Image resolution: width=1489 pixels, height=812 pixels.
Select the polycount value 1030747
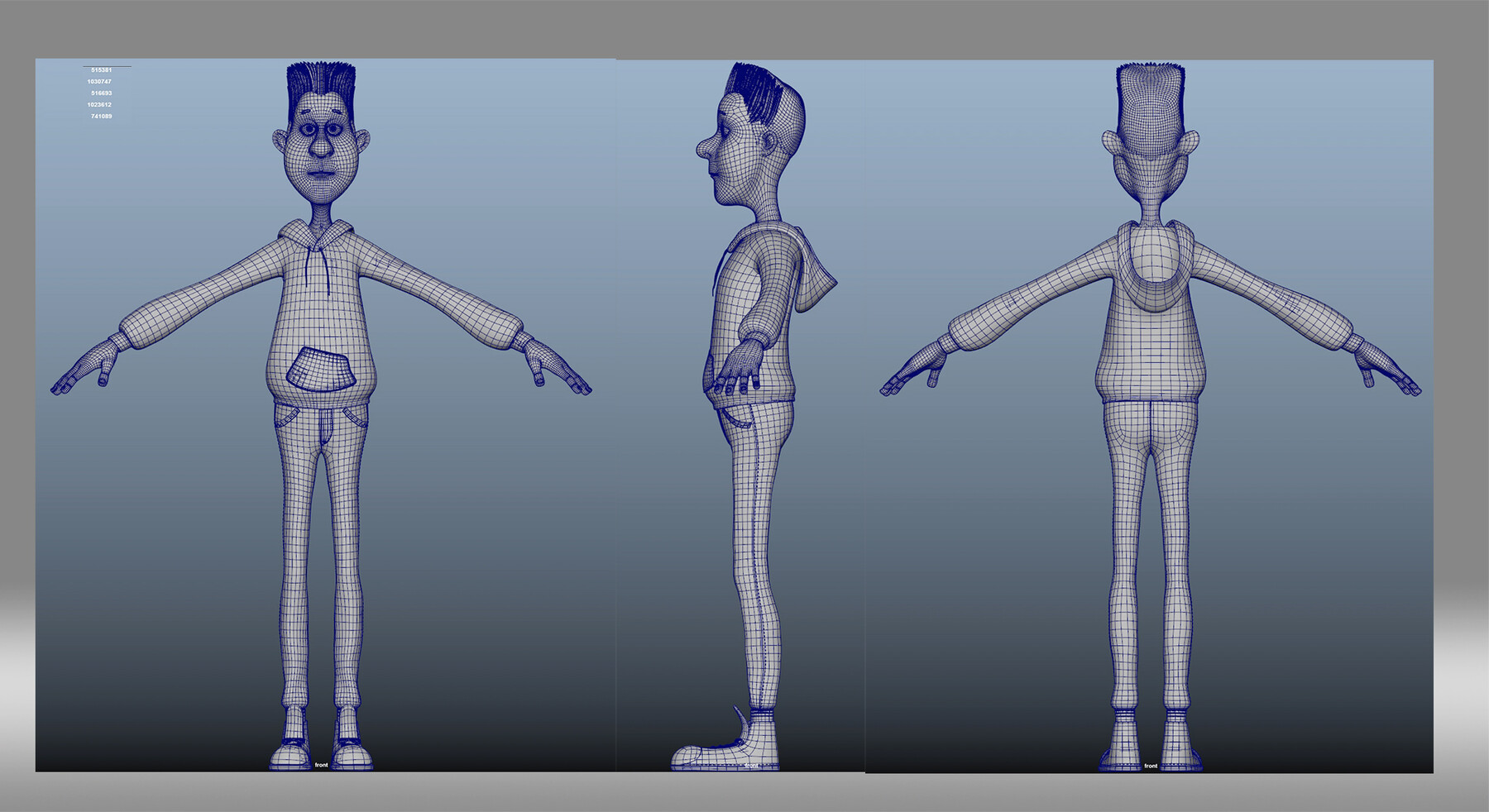(99, 82)
